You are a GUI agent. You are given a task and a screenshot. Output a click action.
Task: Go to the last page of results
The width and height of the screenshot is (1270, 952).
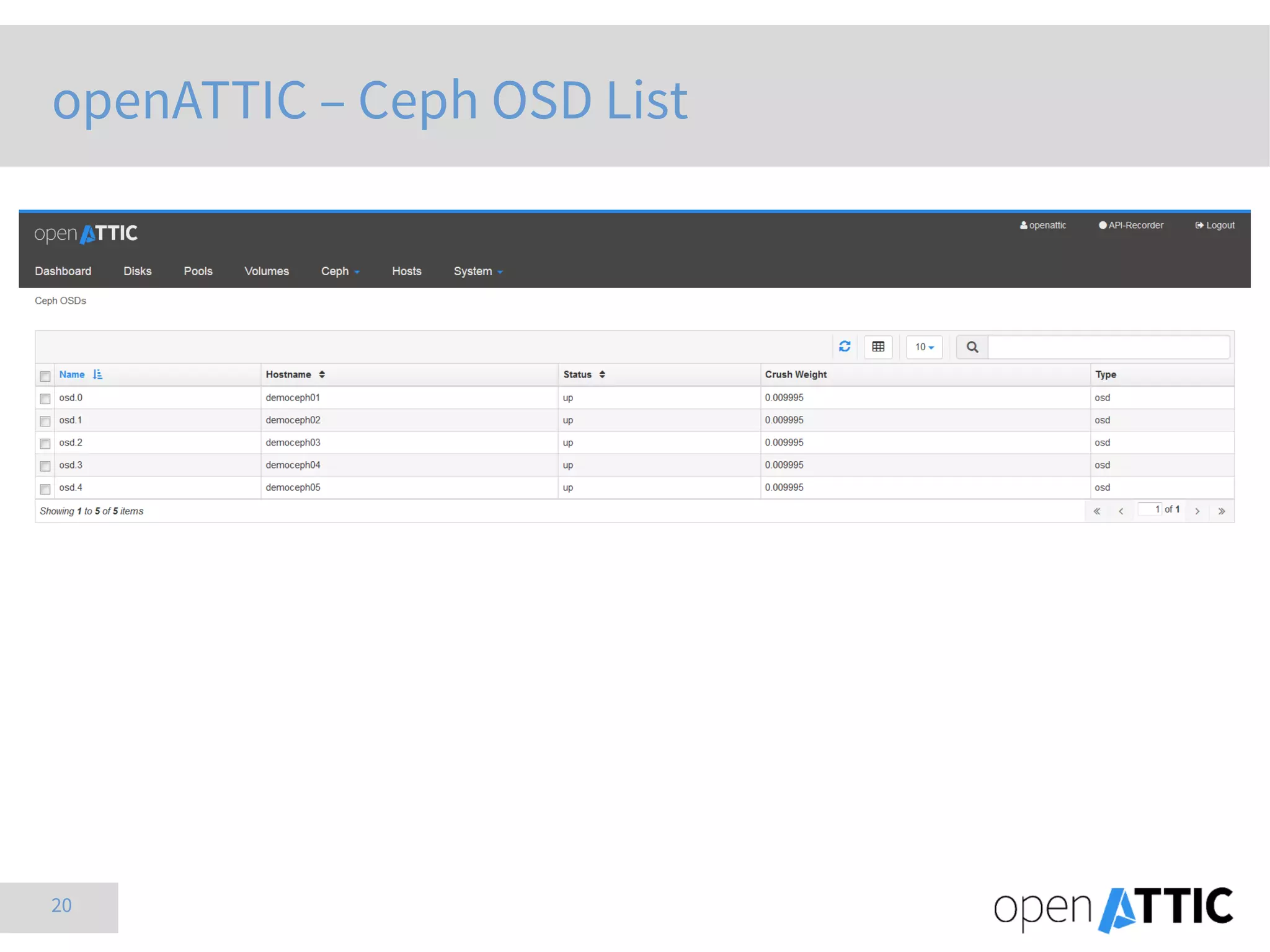[1221, 511]
